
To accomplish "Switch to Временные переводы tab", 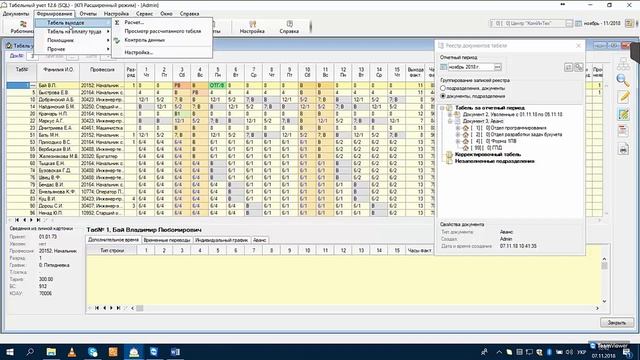I will click(167, 240).
